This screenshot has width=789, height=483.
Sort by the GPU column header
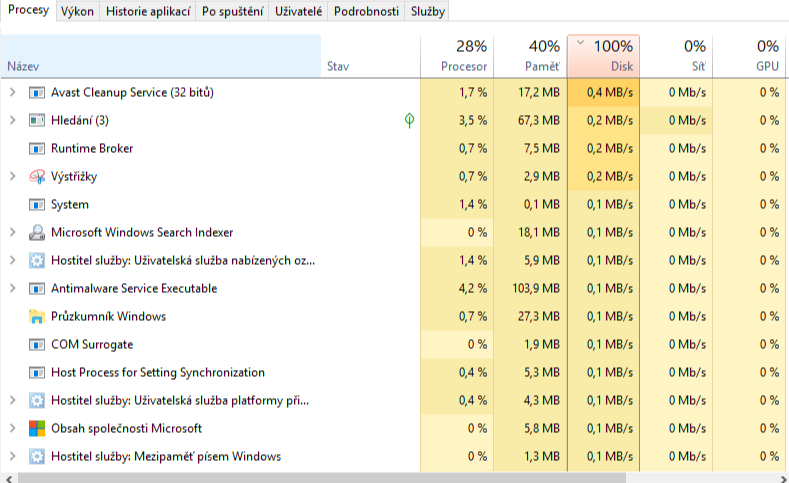tap(749, 56)
